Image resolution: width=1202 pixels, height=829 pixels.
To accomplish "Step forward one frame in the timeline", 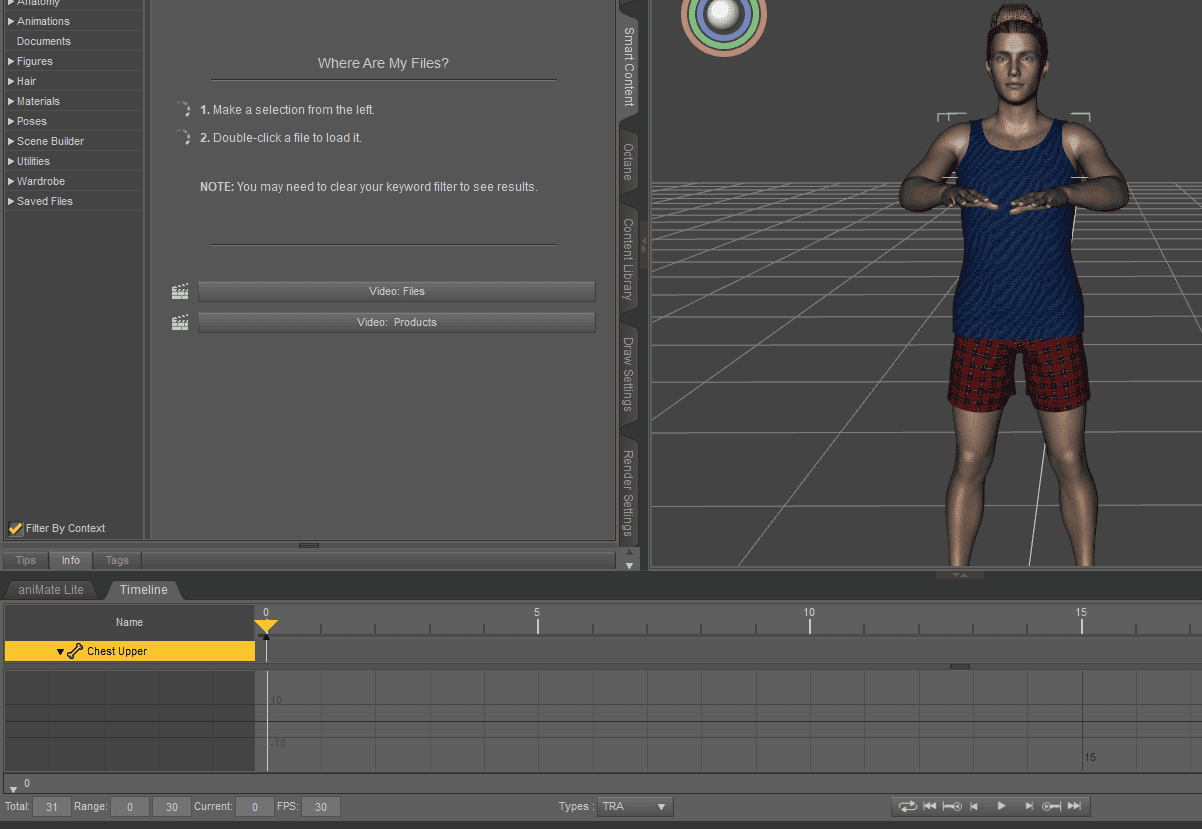I will click(x=1030, y=806).
